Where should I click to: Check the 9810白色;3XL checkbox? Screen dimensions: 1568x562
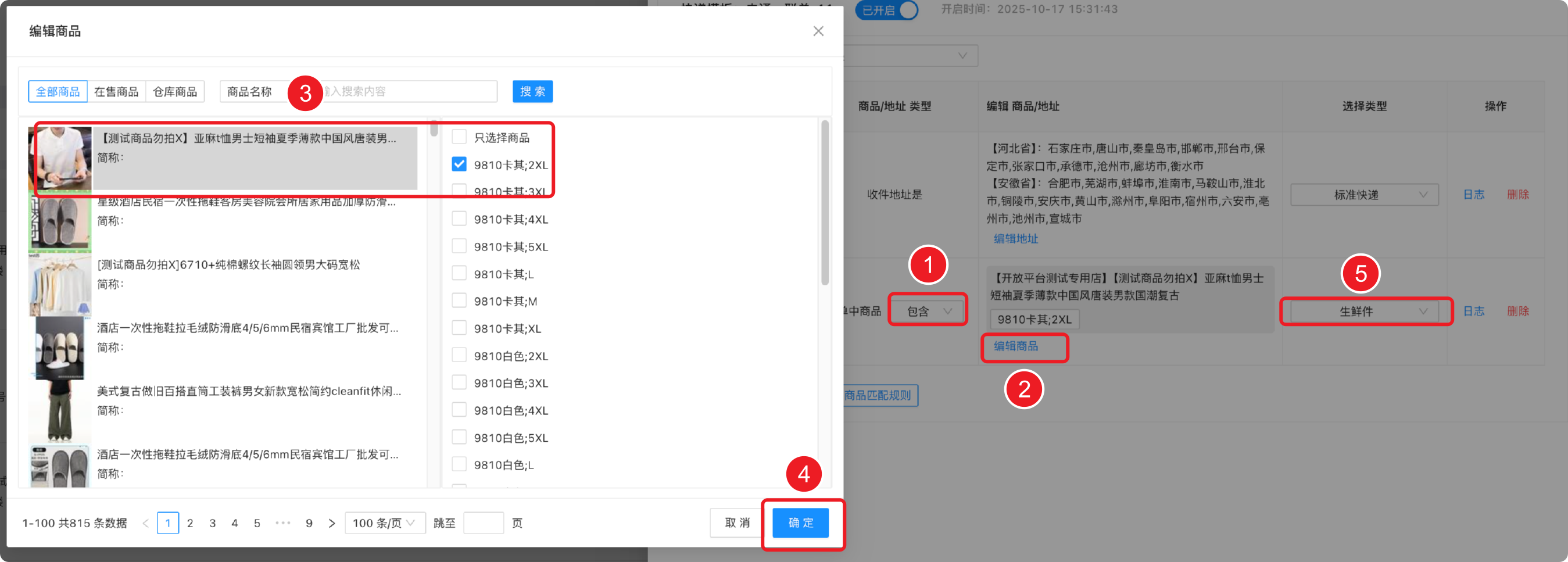coord(459,382)
